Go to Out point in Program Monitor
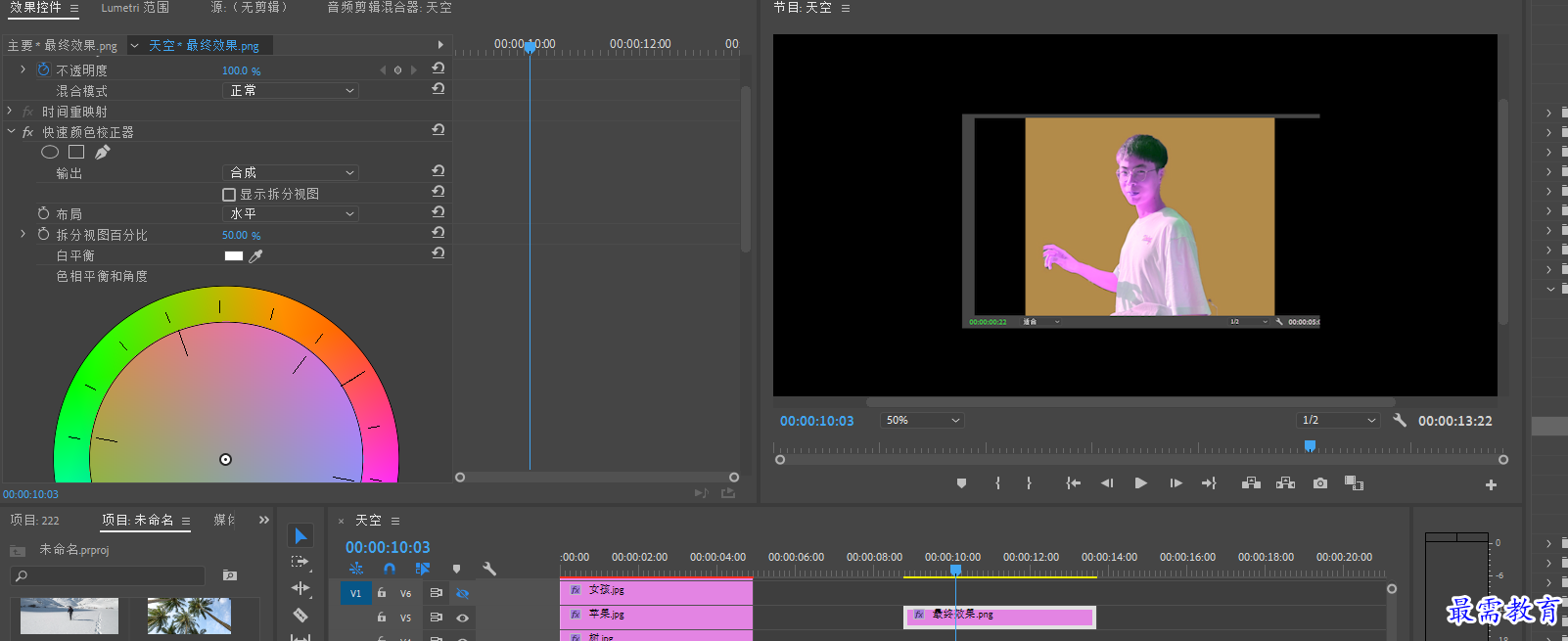1568x641 pixels. click(x=1209, y=483)
